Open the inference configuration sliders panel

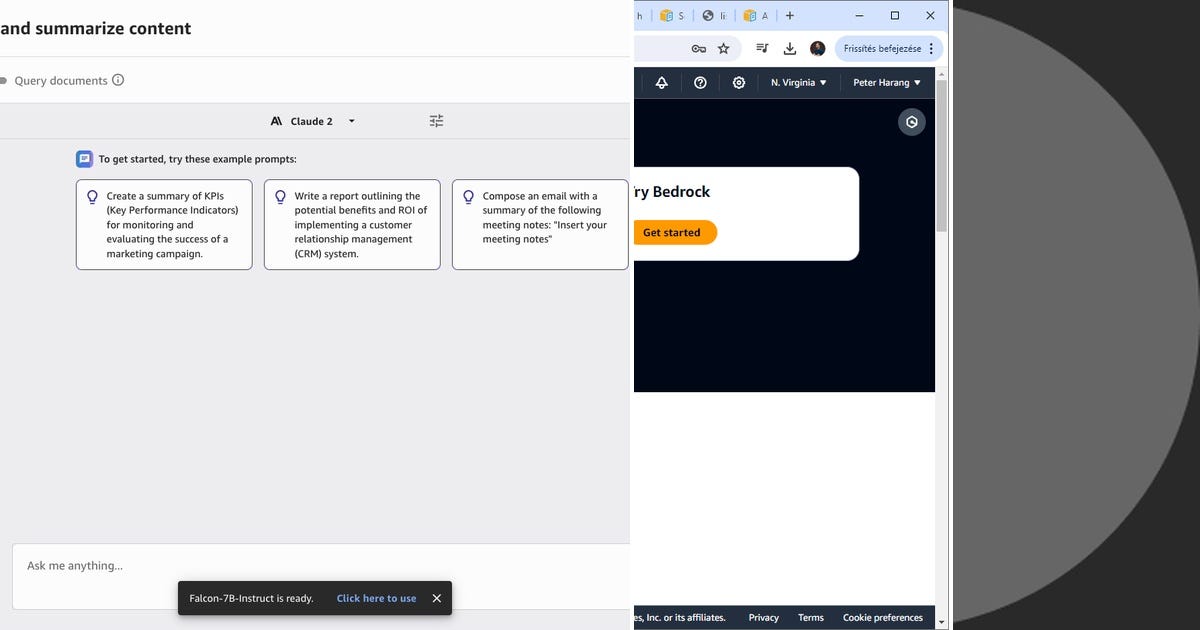(436, 120)
